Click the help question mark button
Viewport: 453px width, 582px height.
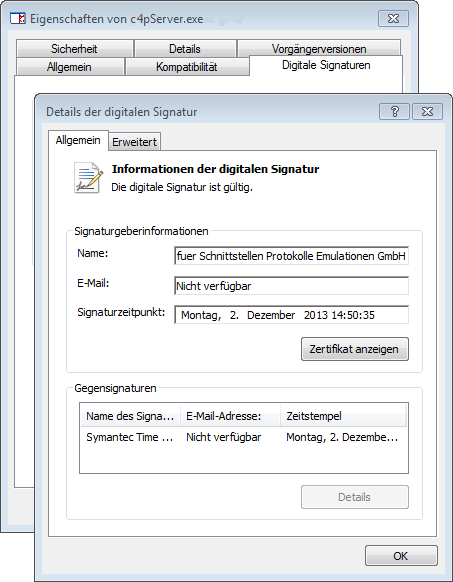(394, 111)
